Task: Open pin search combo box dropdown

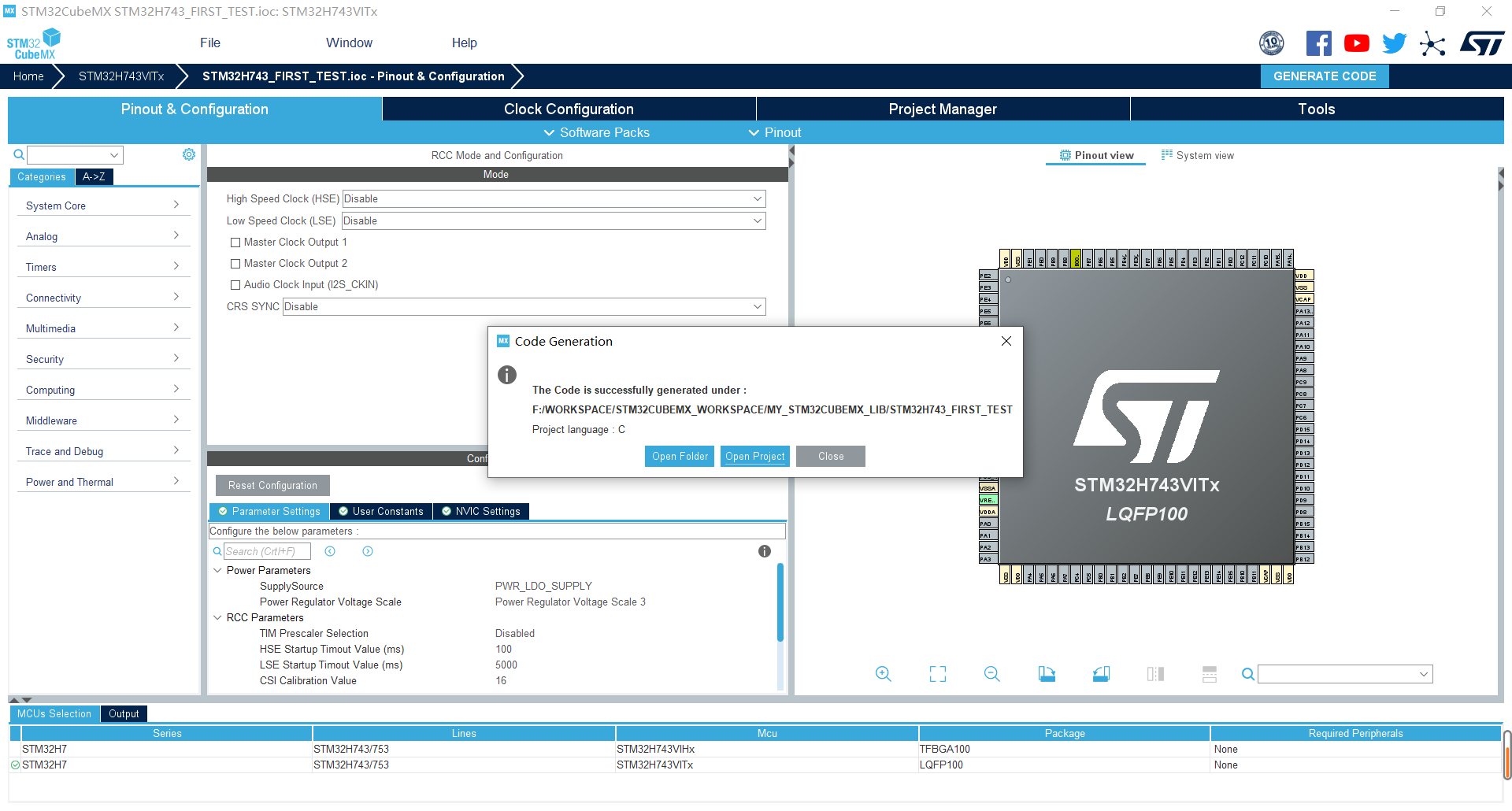Action: pos(1424,674)
